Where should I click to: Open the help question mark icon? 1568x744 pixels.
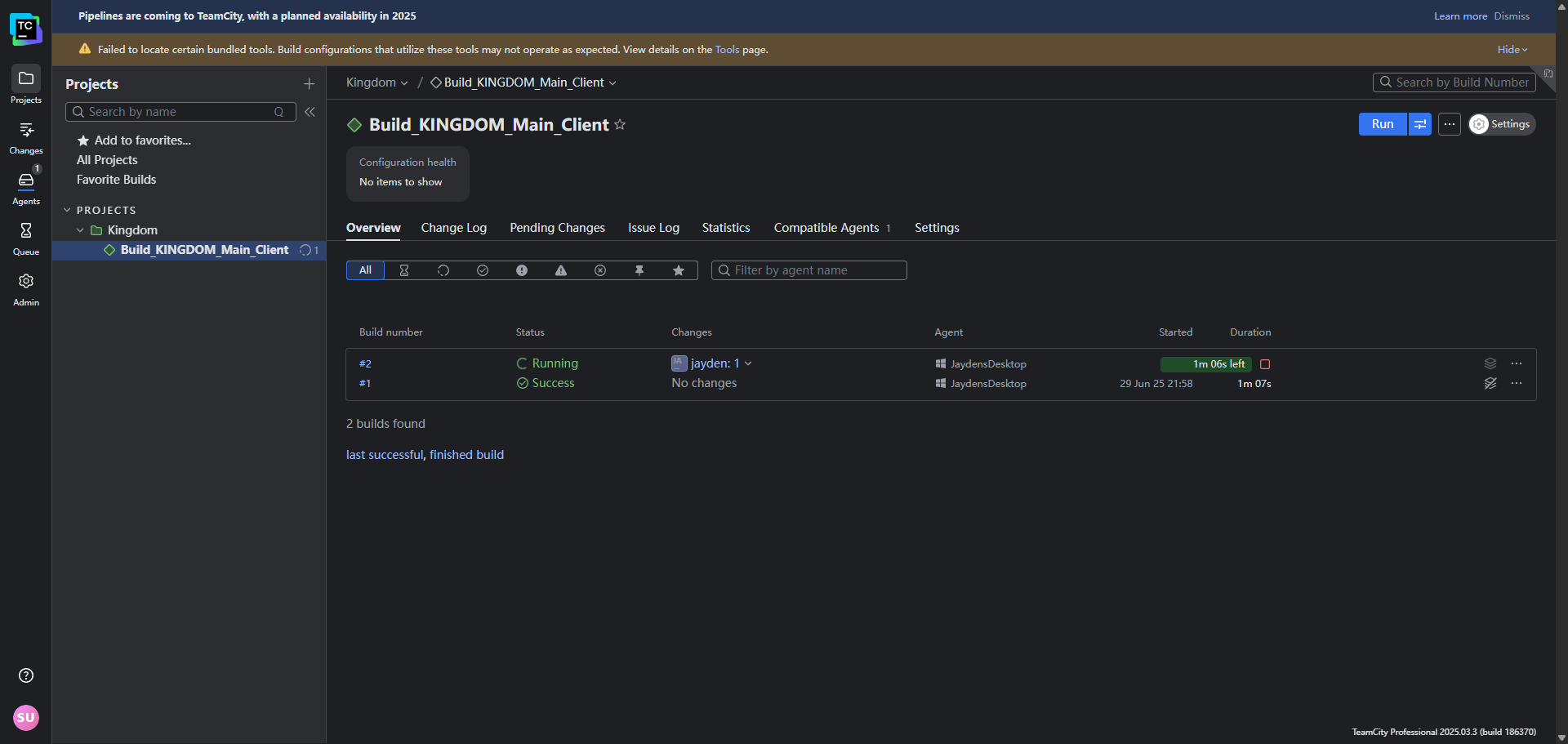26,675
